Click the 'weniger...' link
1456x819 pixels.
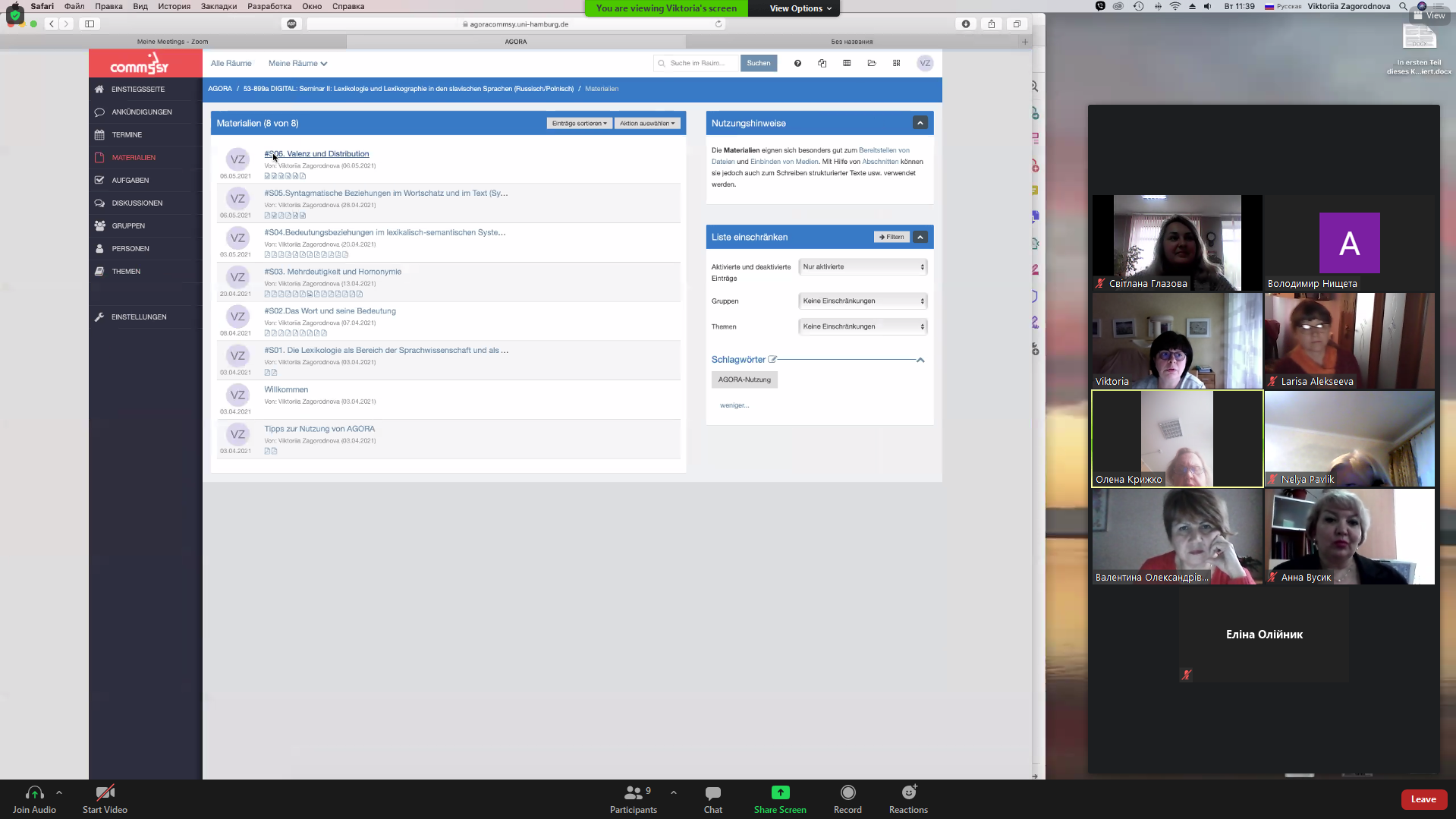click(x=734, y=405)
